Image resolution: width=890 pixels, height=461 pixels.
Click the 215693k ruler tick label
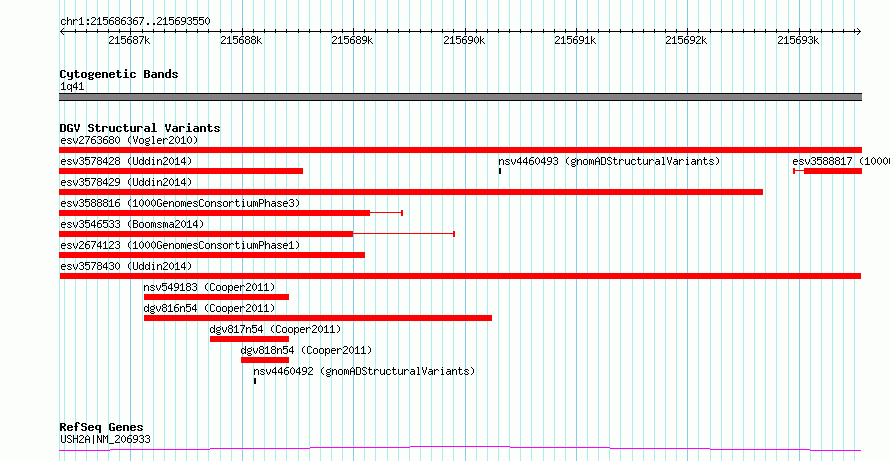799,40
